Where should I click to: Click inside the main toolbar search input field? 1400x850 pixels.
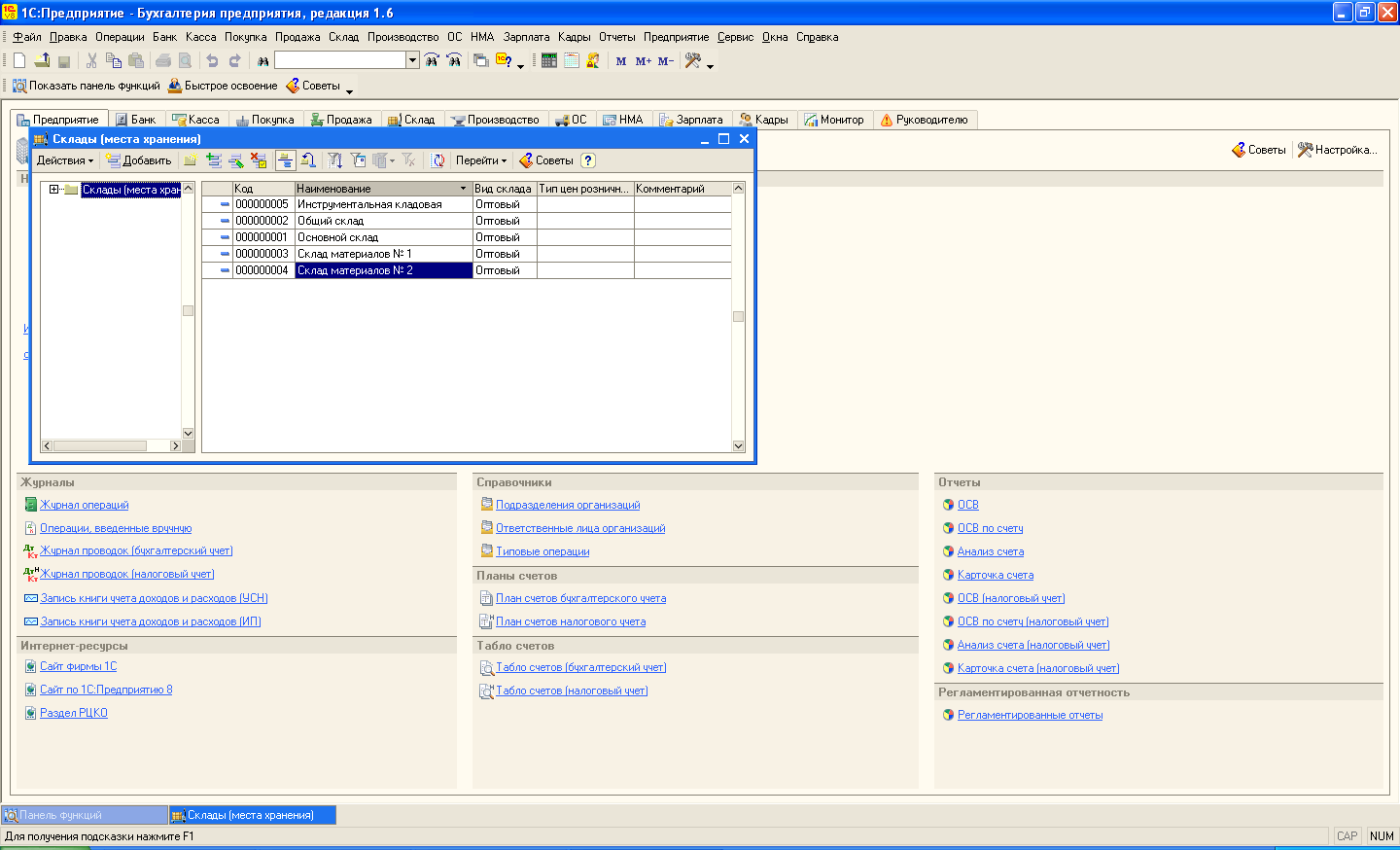click(340, 60)
